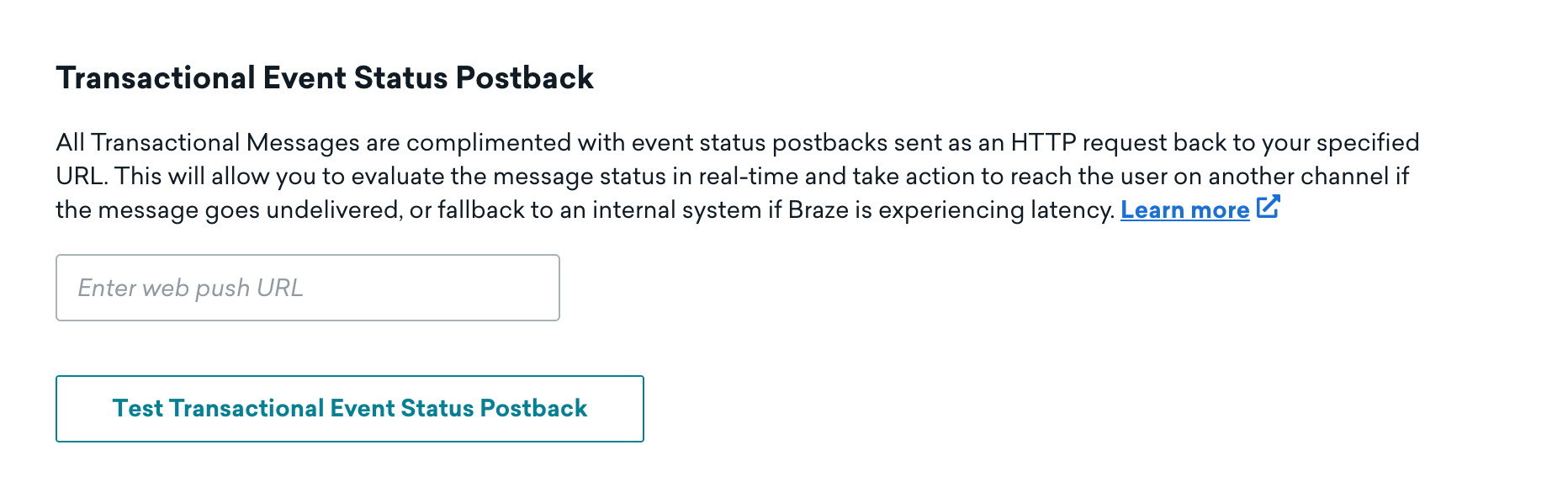Click the word latency before Learn more

(1073, 210)
